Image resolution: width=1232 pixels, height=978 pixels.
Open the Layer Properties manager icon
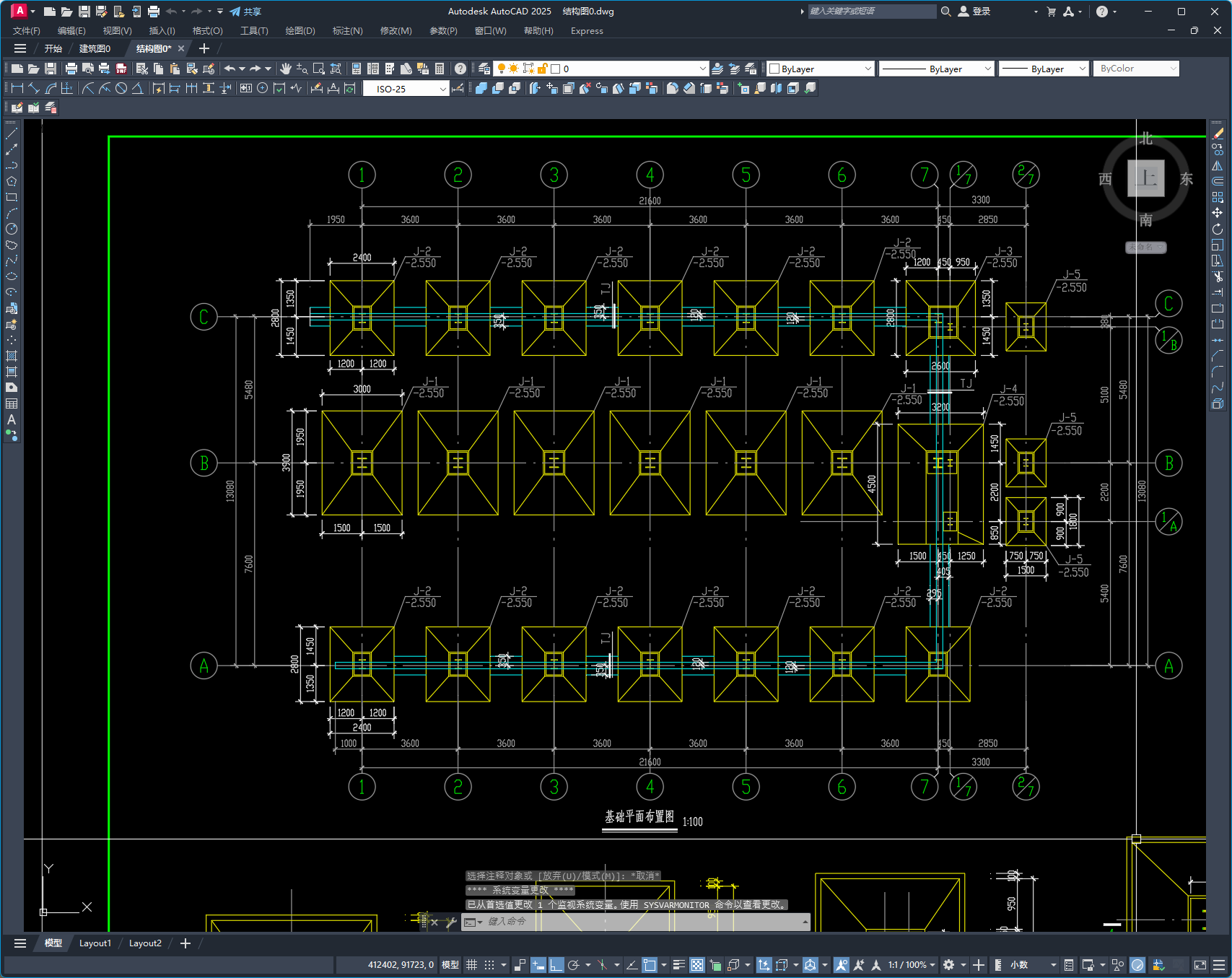(x=484, y=69)
